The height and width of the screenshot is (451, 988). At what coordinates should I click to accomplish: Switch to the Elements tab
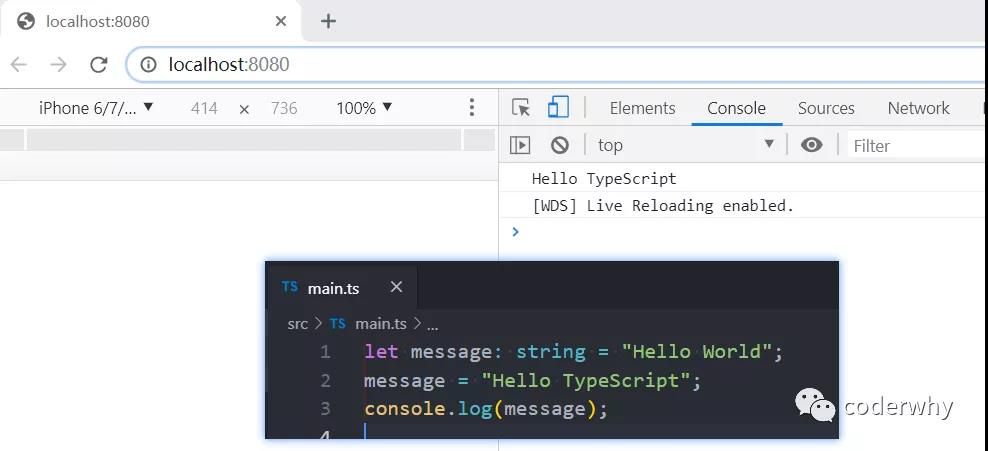[x=642, y=108]
